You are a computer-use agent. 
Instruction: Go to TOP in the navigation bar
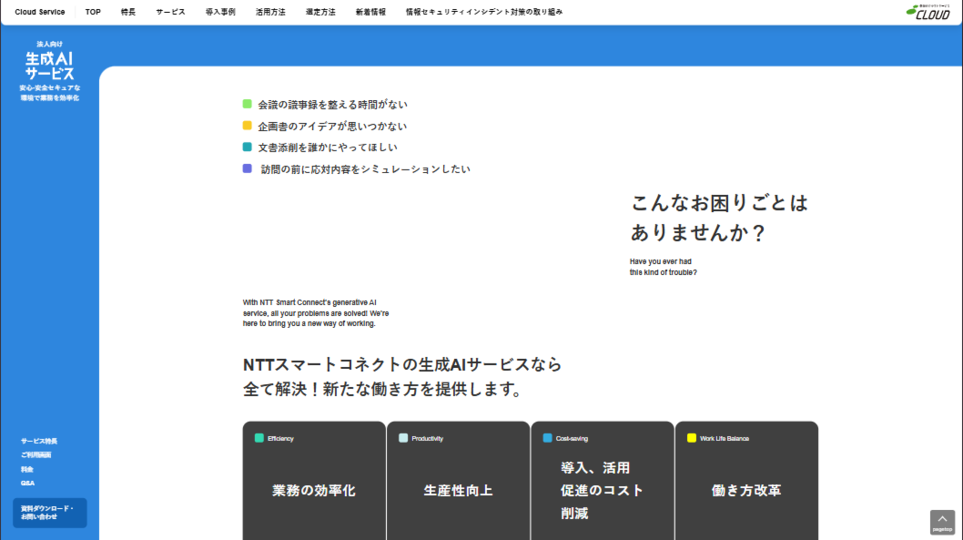pos(93,12)
